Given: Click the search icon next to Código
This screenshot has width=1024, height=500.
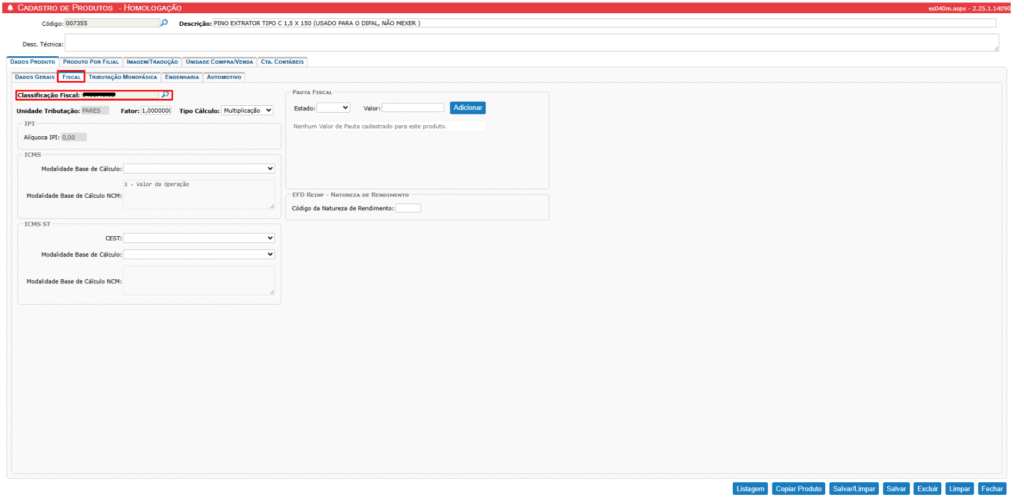Looking at the screenshot, I should pyautogui.click(x=164, y=22).
